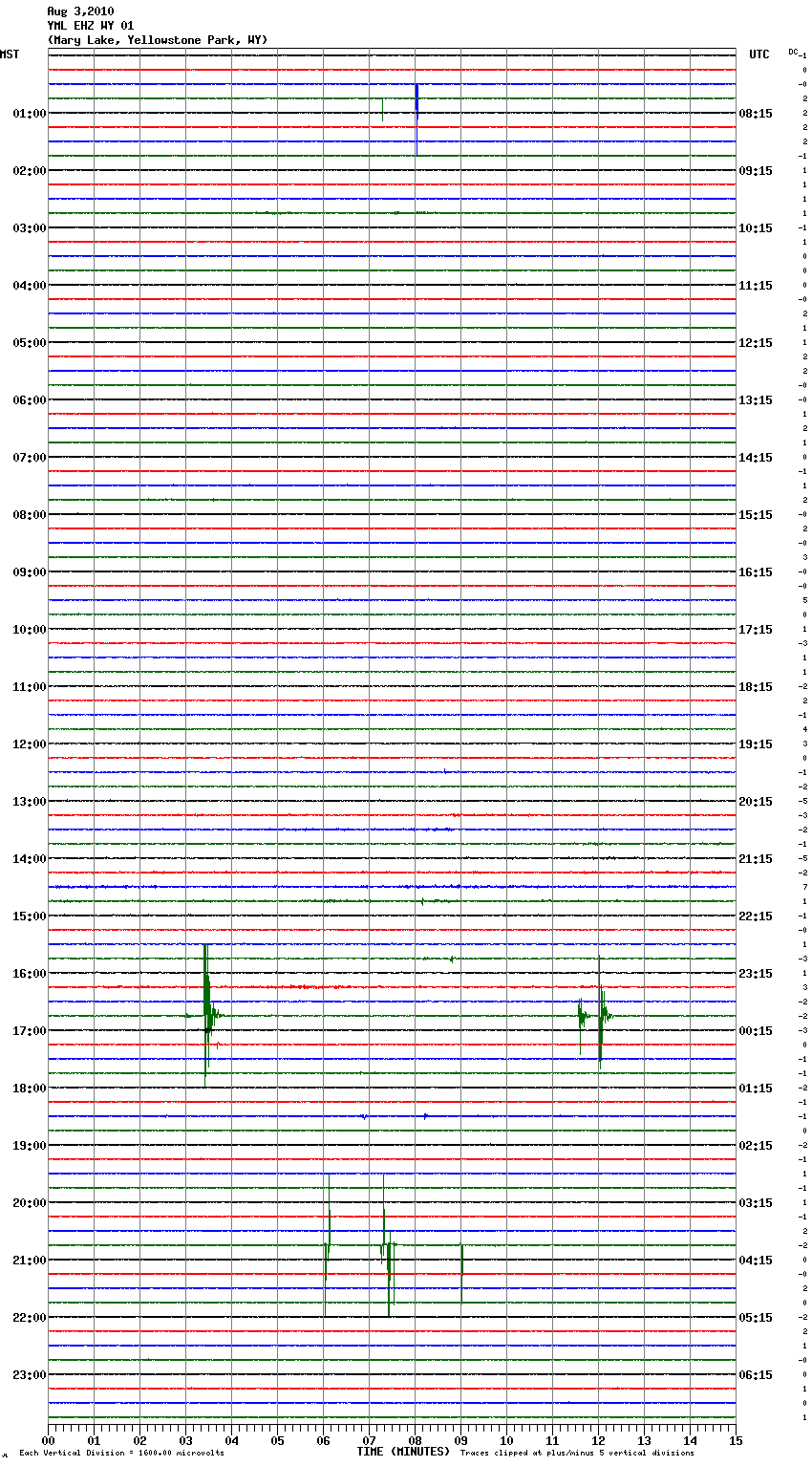
Task: Click the blue spike at minute 8 near top
Action: (417, 119)
